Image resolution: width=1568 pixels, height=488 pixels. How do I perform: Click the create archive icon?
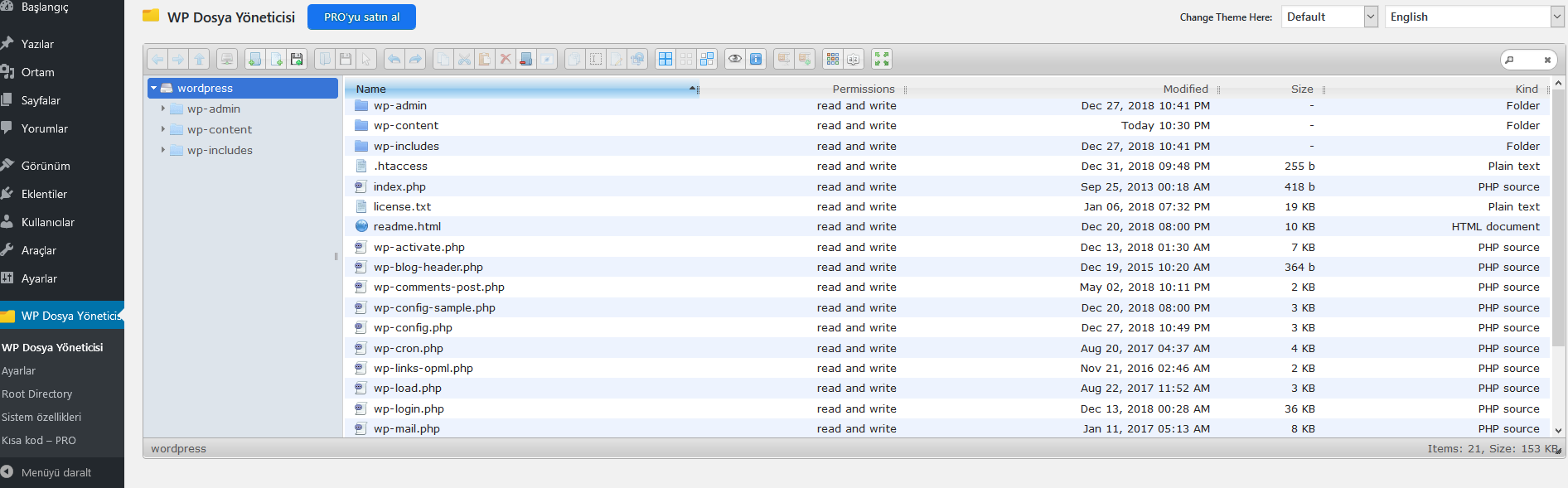click(805, 59)
